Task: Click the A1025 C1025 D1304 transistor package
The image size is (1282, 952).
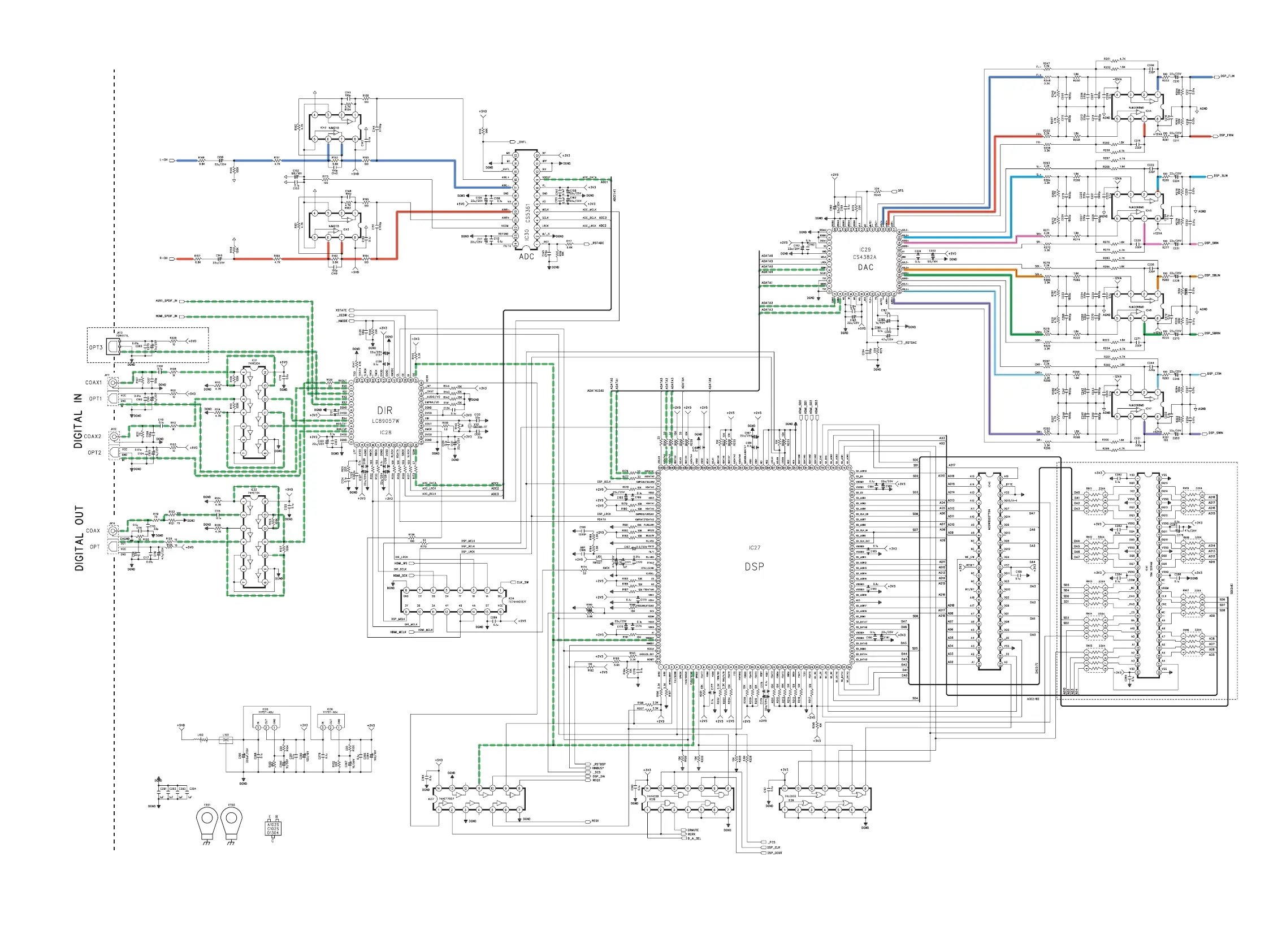Action: pos(273,828)
